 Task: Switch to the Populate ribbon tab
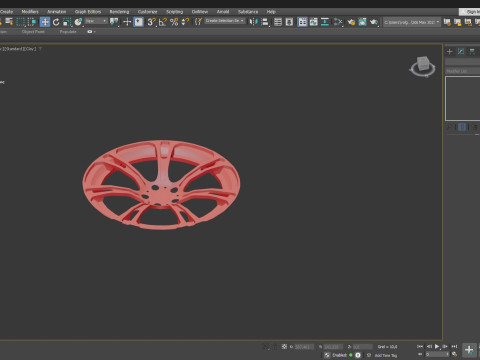coord(68,32)
